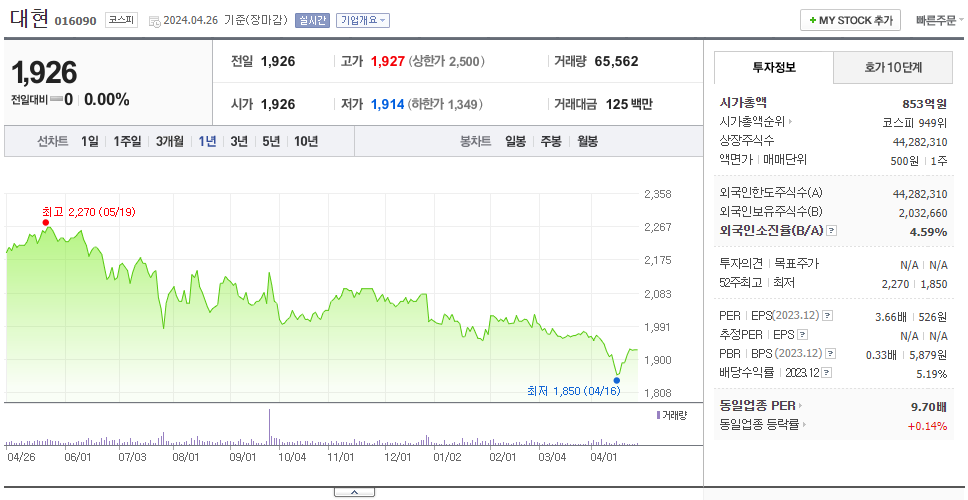The height and width of the screenshot is (500, 968).
Task: Click the blue 최저 1,850 point marker
Action: pyautogui.click(x=617, y=380)
